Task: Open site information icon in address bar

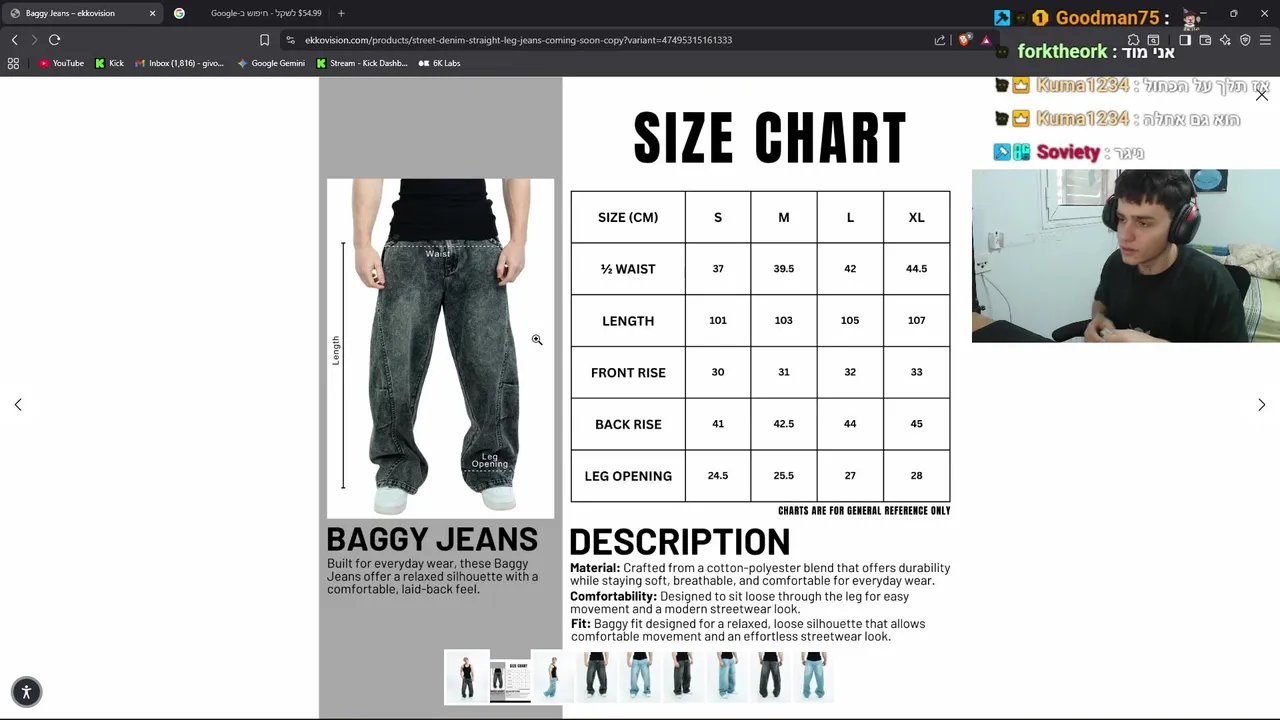Action: [x=290, y=40]
